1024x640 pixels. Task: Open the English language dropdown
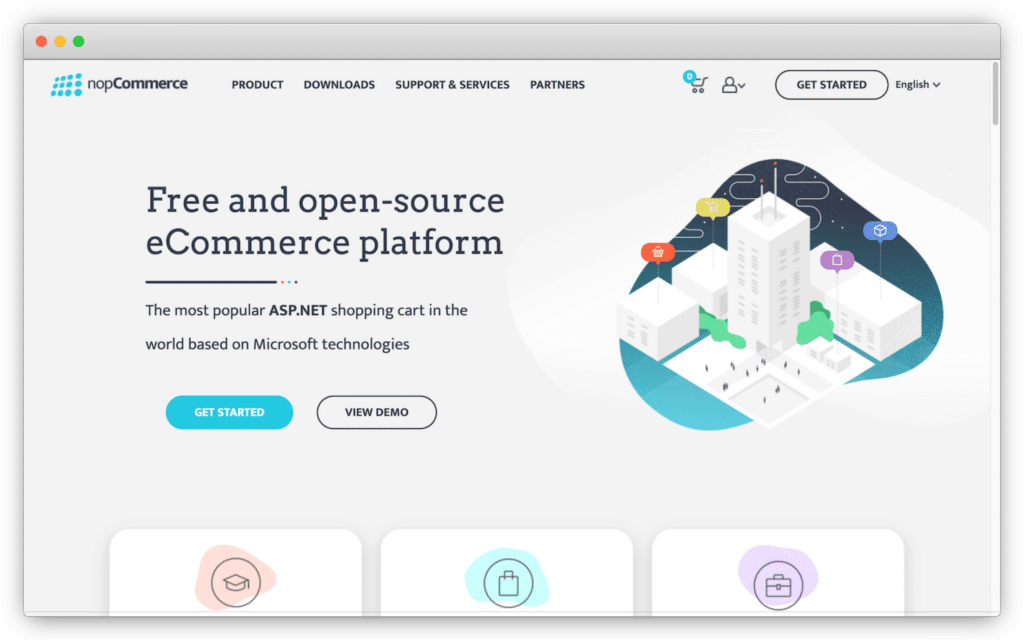click(x=917, y=85)
